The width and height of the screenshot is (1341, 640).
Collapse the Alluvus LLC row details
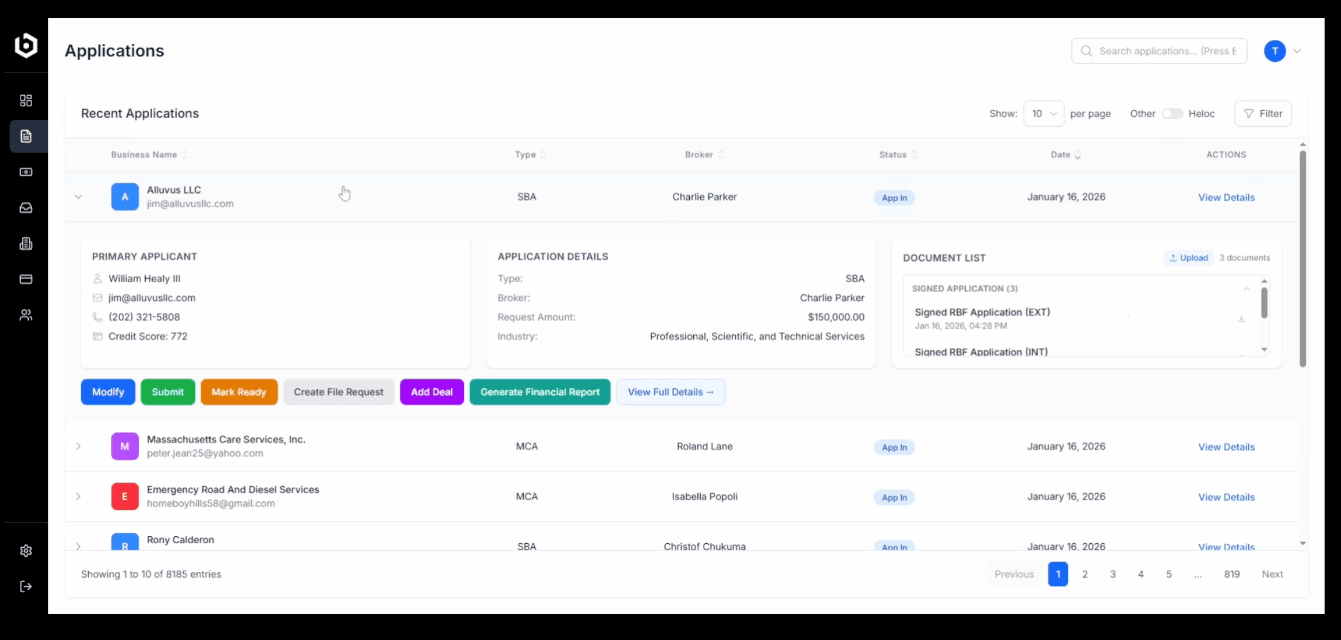[78, 197]
